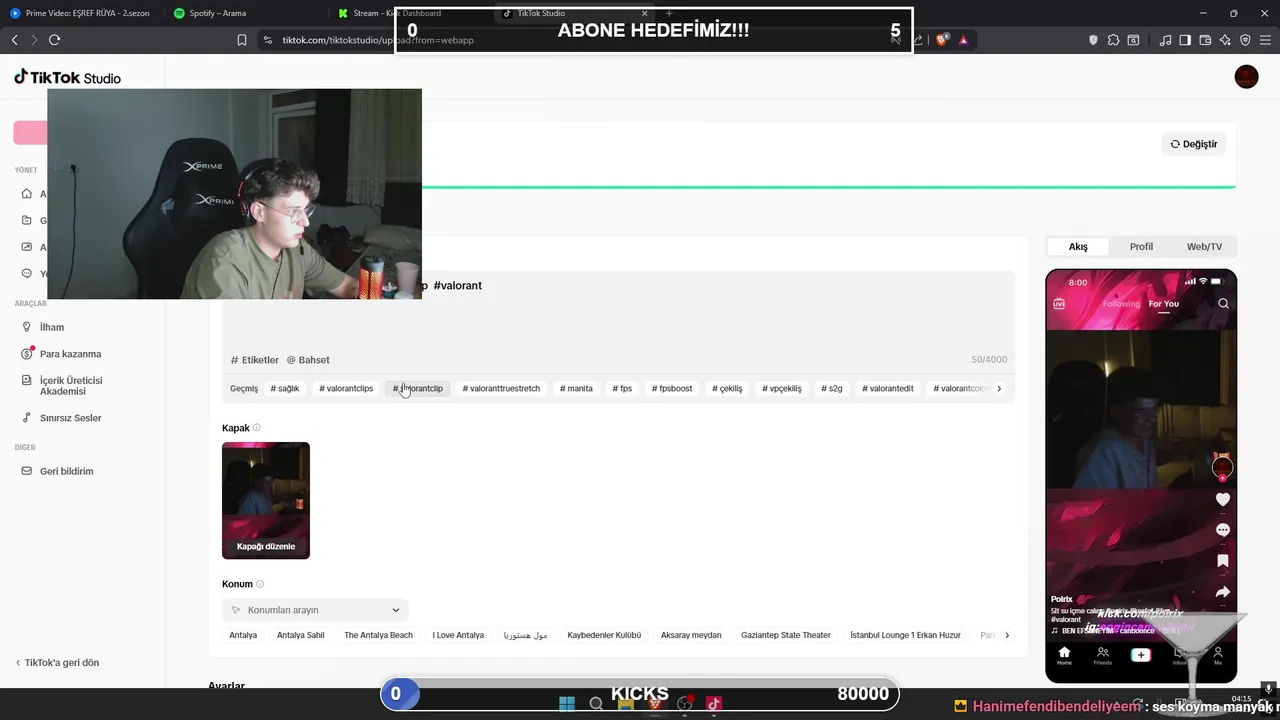Toggle the browser sidebar panel icon
Viewport: 1280px width, 720px height.
tap(1185, 40)
